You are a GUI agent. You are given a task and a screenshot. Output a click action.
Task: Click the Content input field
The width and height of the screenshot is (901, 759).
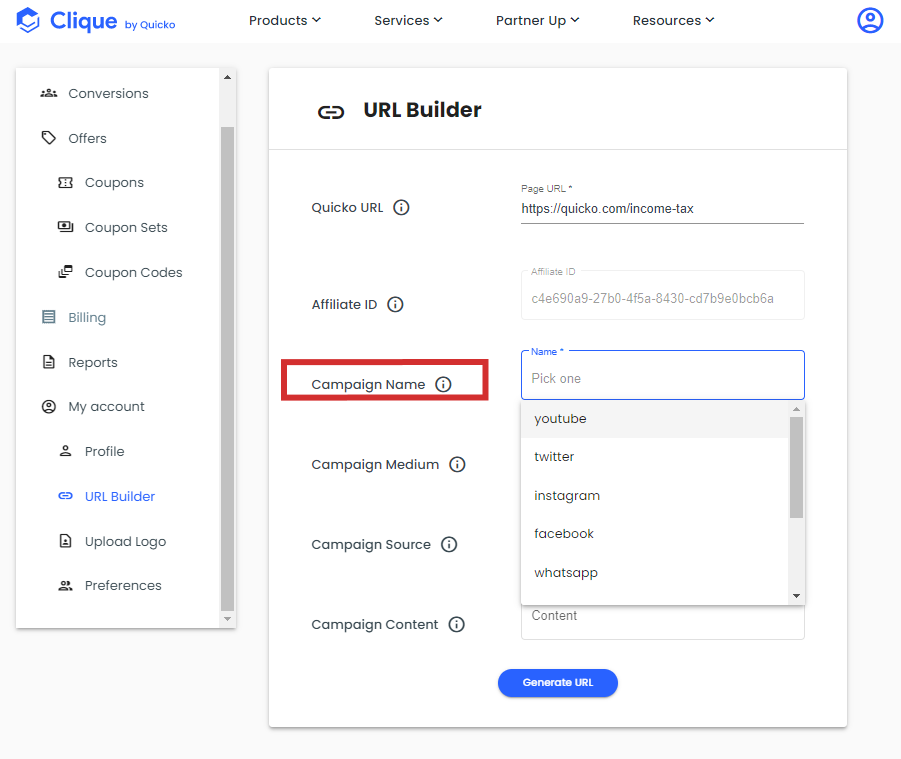663,622
